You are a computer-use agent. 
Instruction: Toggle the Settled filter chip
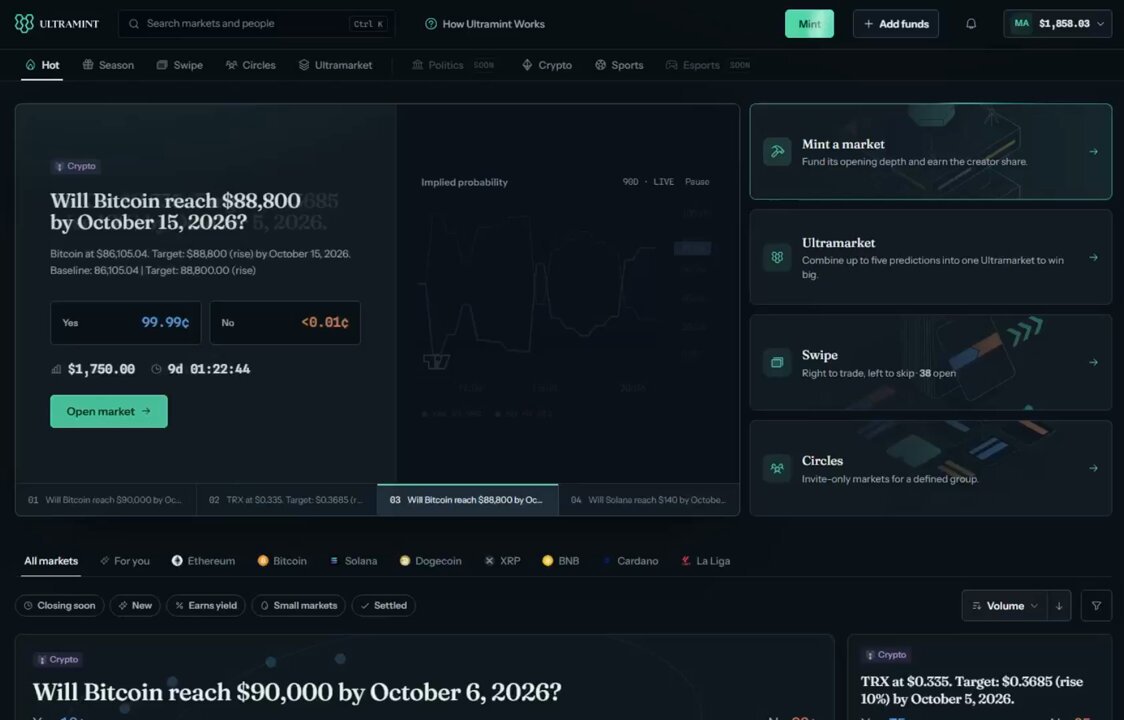[384, 606]
